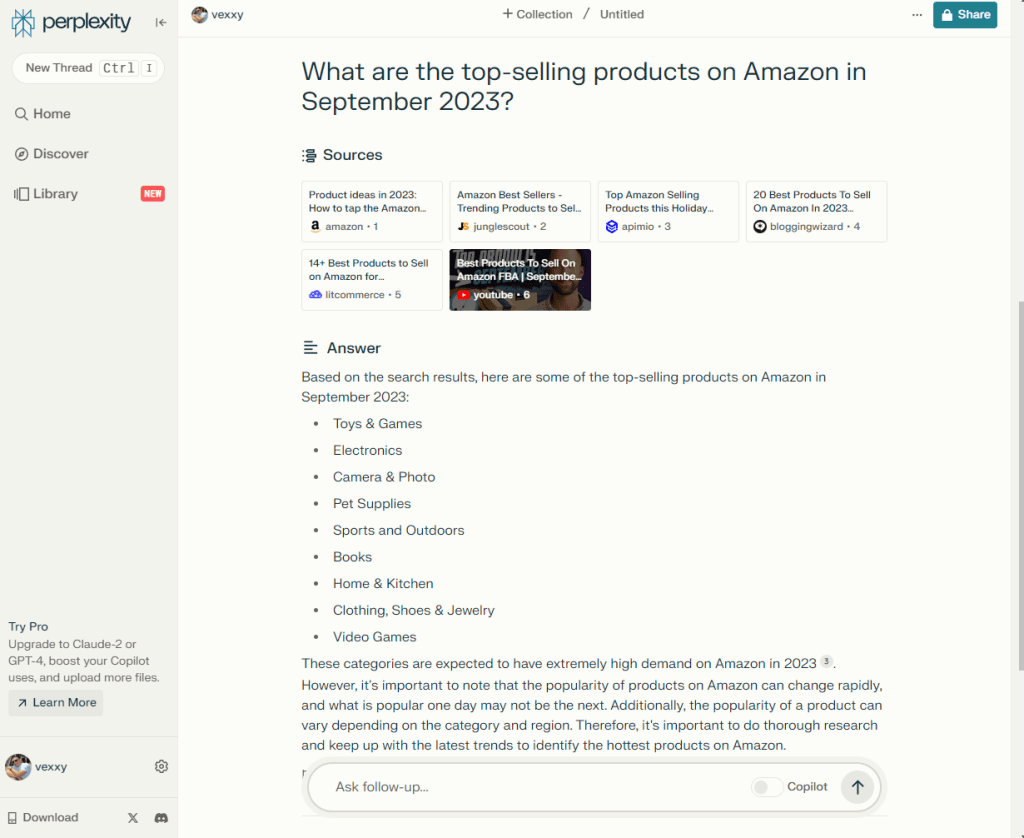Screen dimensions: 1024x838
Task: Click the junglescout favicon icon
Action: coord(464,226)
